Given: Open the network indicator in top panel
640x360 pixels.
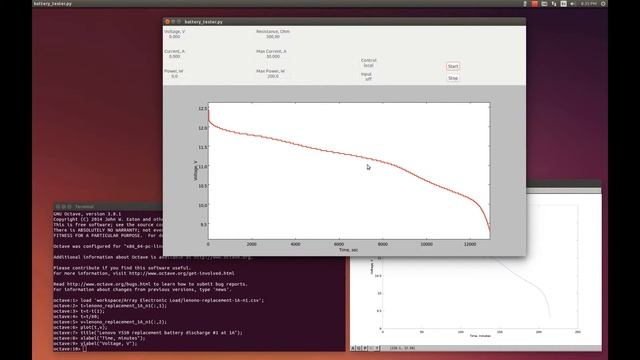Looking at the screenshot, I should 554,4.
